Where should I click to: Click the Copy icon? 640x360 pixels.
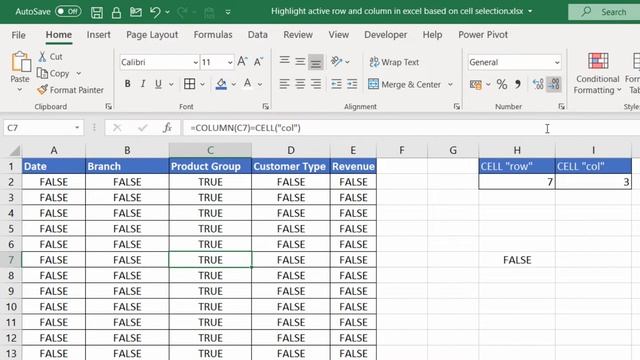point(42,73)
